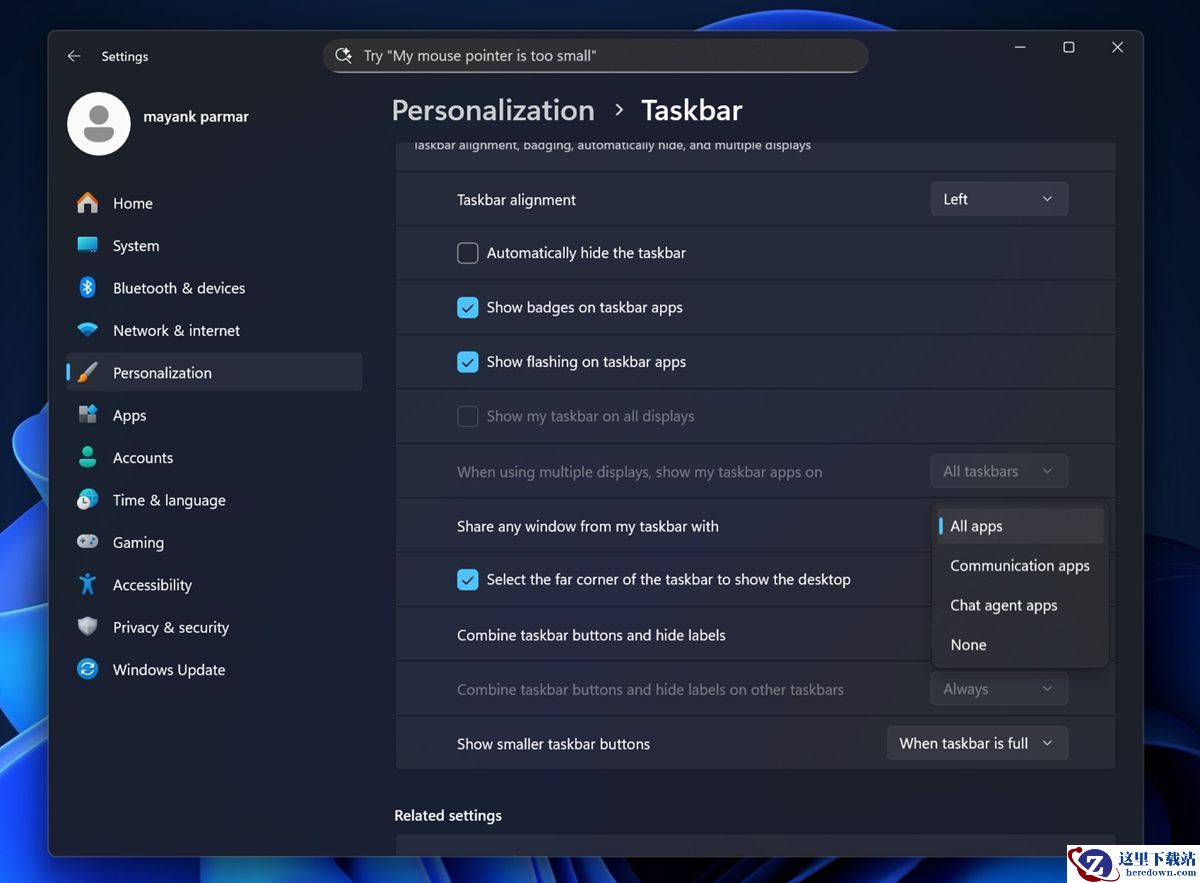Click the Personalization breadcrumb link
Viewport: 1200px width, 883px height.
point(493,110)
